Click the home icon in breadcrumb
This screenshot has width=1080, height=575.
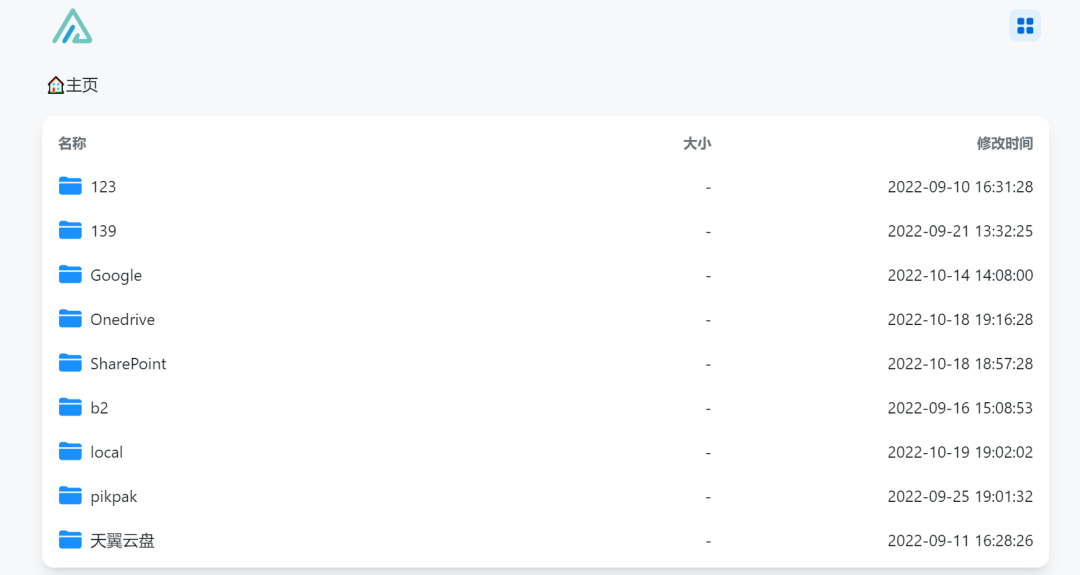[x=55, y=85]
